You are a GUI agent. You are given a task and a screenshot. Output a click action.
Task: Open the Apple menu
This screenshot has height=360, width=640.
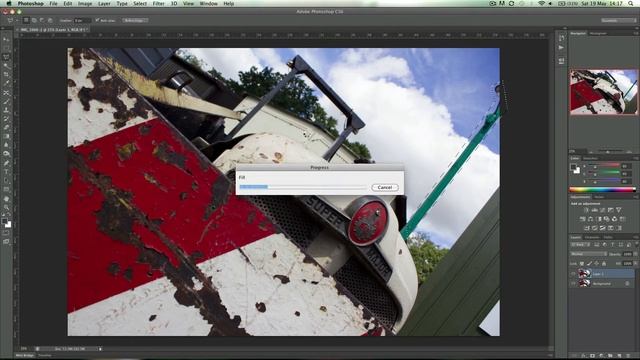(9, 3)
